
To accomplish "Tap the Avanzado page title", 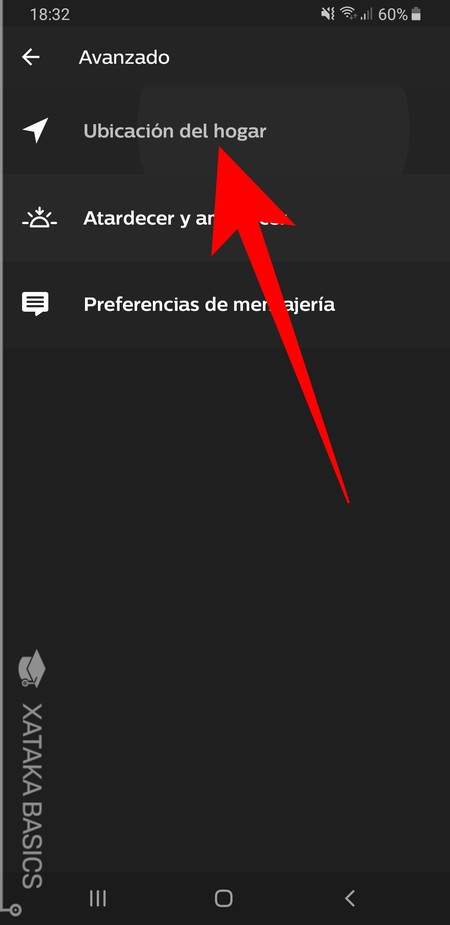I will click(124, 58).
